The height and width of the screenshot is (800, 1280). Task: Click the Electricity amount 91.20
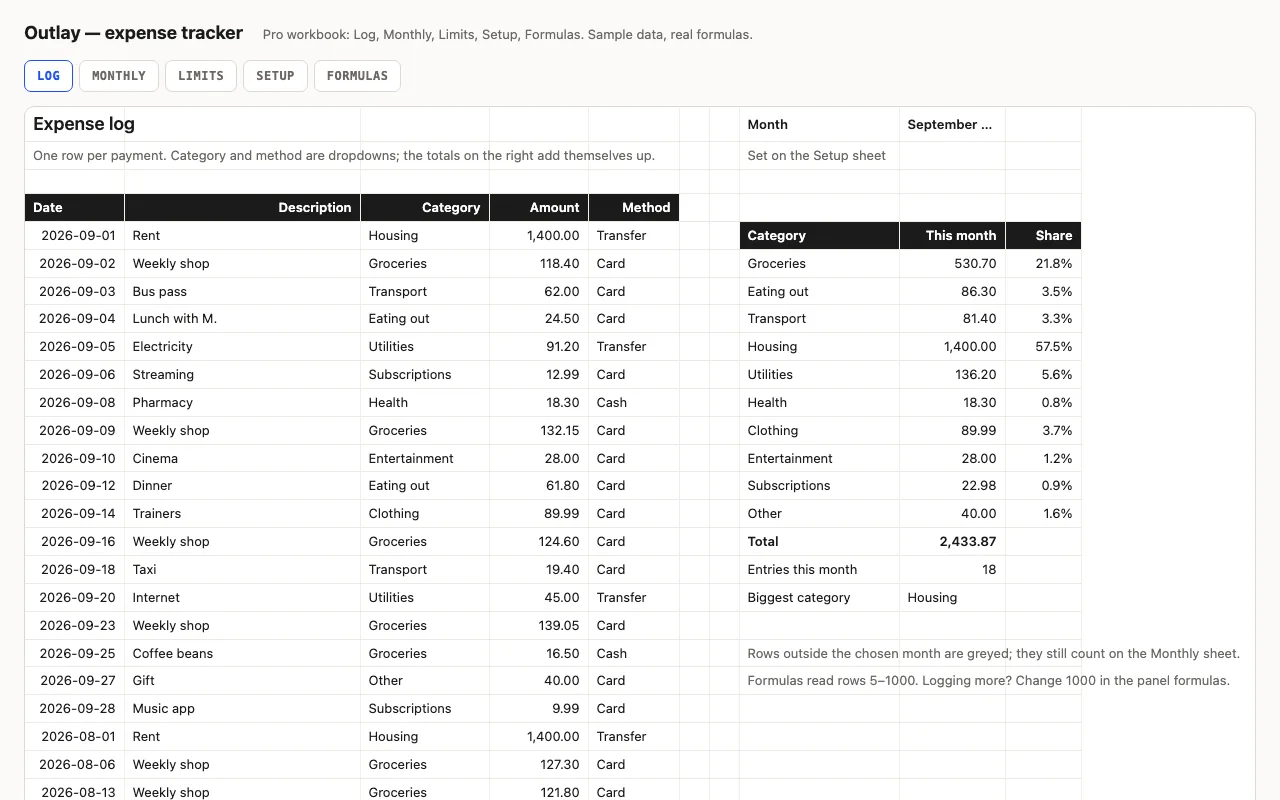pos(539,347)
